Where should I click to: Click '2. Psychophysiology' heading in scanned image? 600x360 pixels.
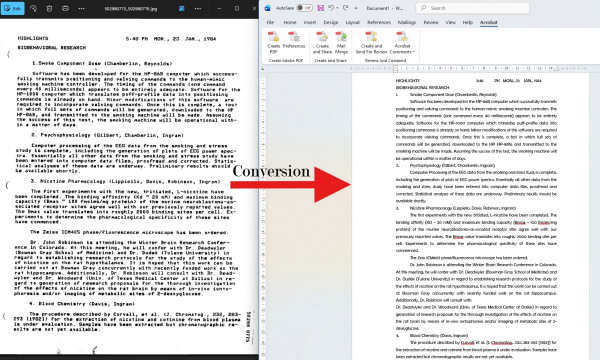[108, 135]
